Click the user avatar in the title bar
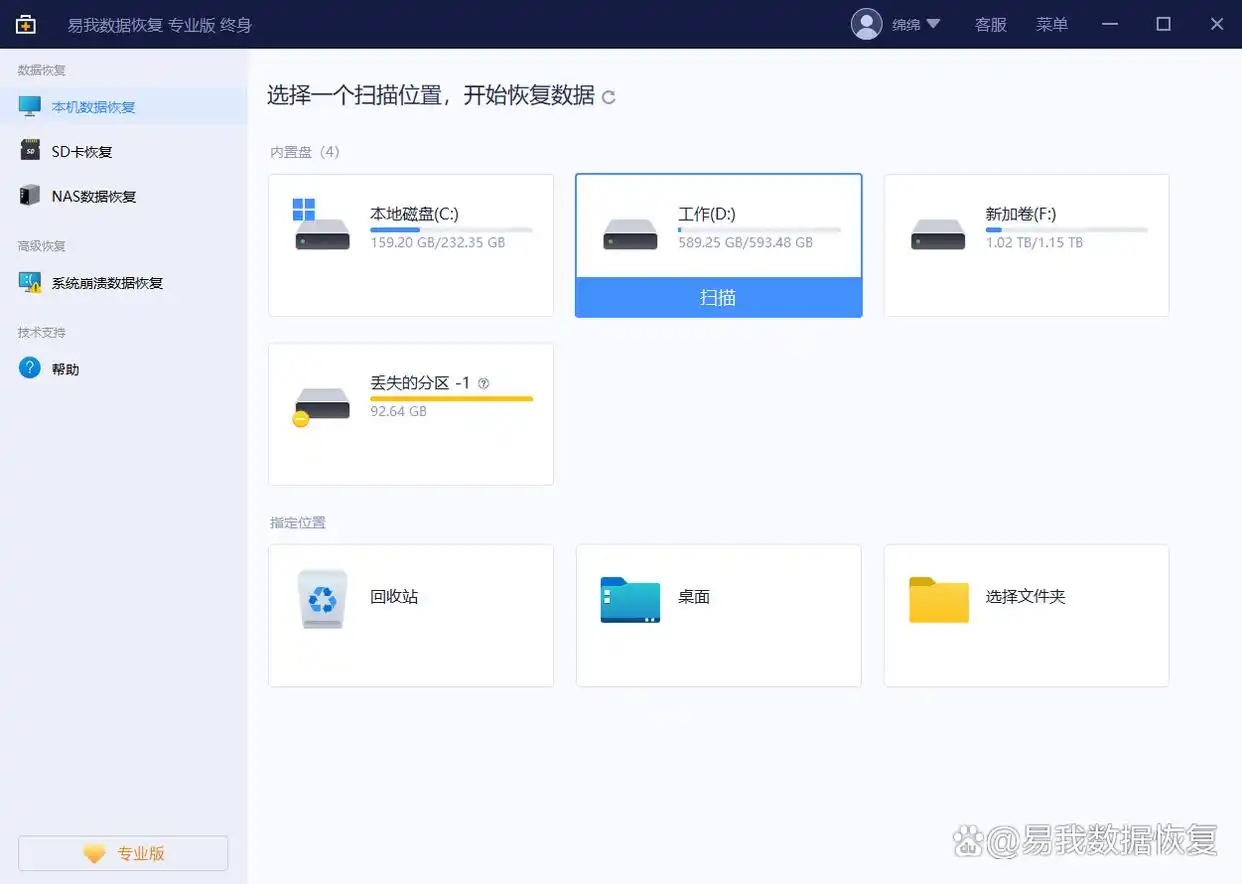 pos(866,24)
